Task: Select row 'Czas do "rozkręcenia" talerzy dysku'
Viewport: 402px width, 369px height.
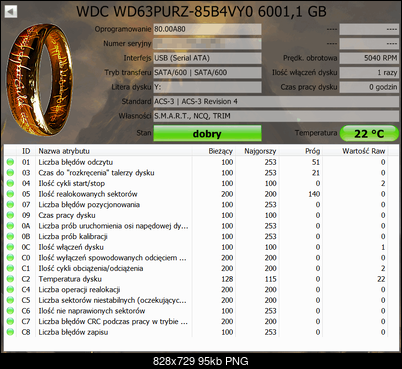Action: (201, 173)
